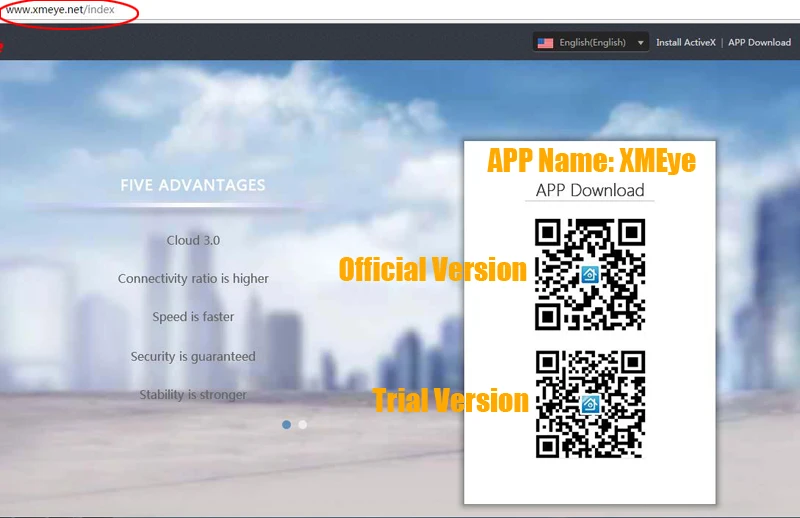This screenshot has height=518, width=800.
Task: Click the Trial Version QR code
Action: (590, 404)
